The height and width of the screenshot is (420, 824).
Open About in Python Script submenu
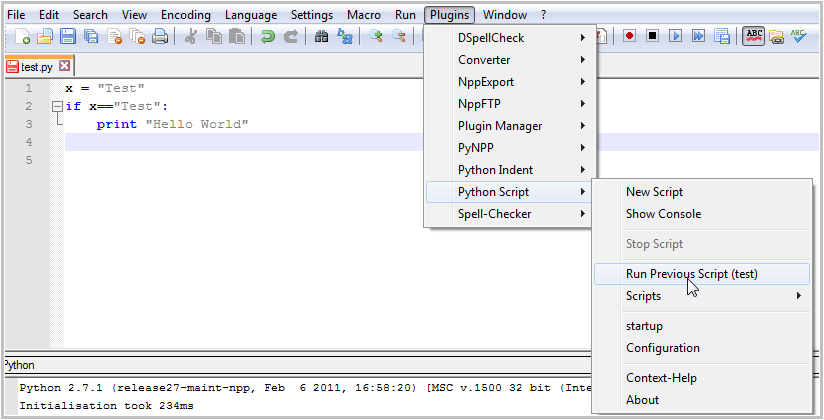pyautogui.click(x=702, y=400)
